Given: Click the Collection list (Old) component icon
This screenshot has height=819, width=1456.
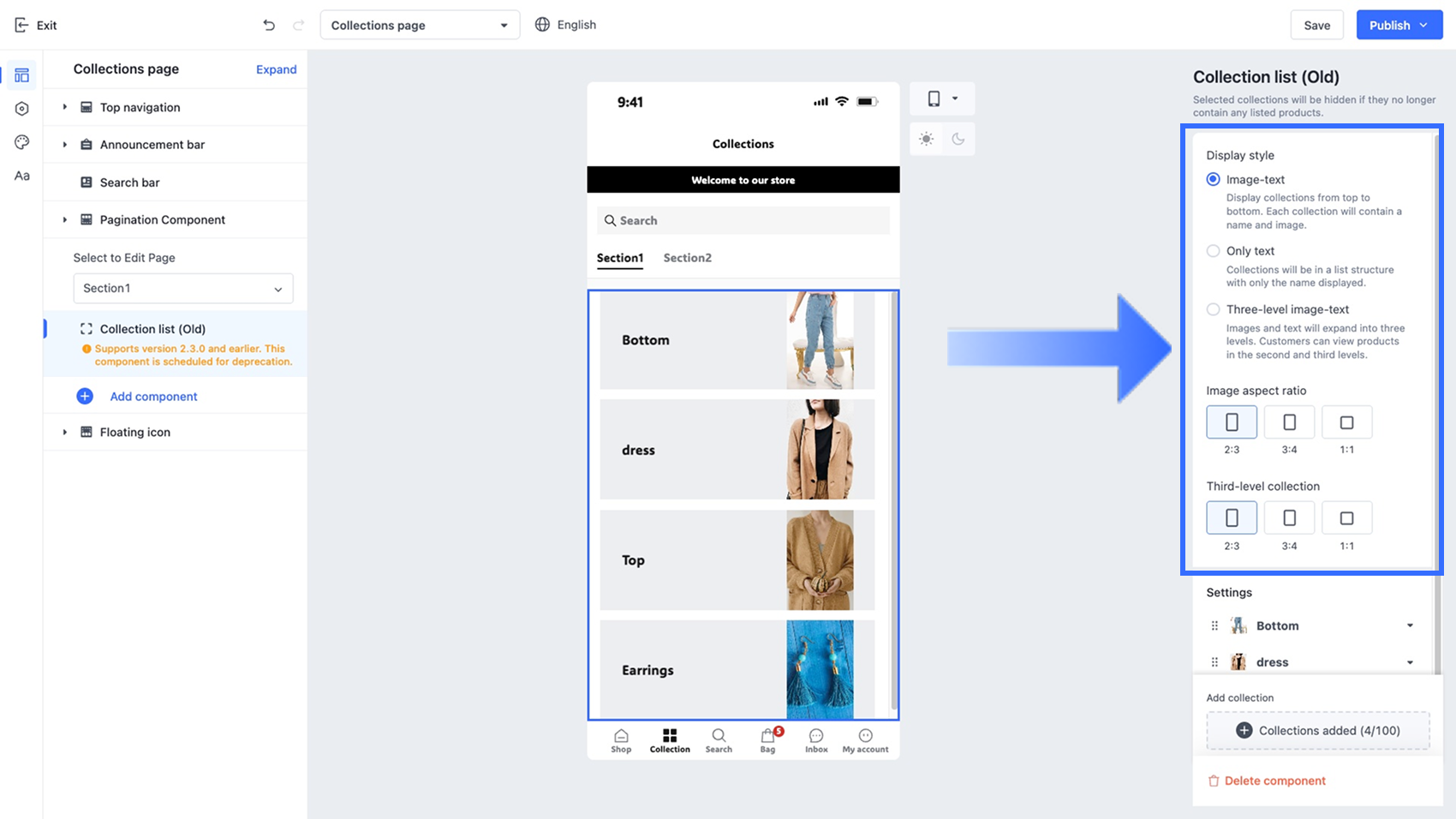Looking at the screenshot, I should (87, 329).
